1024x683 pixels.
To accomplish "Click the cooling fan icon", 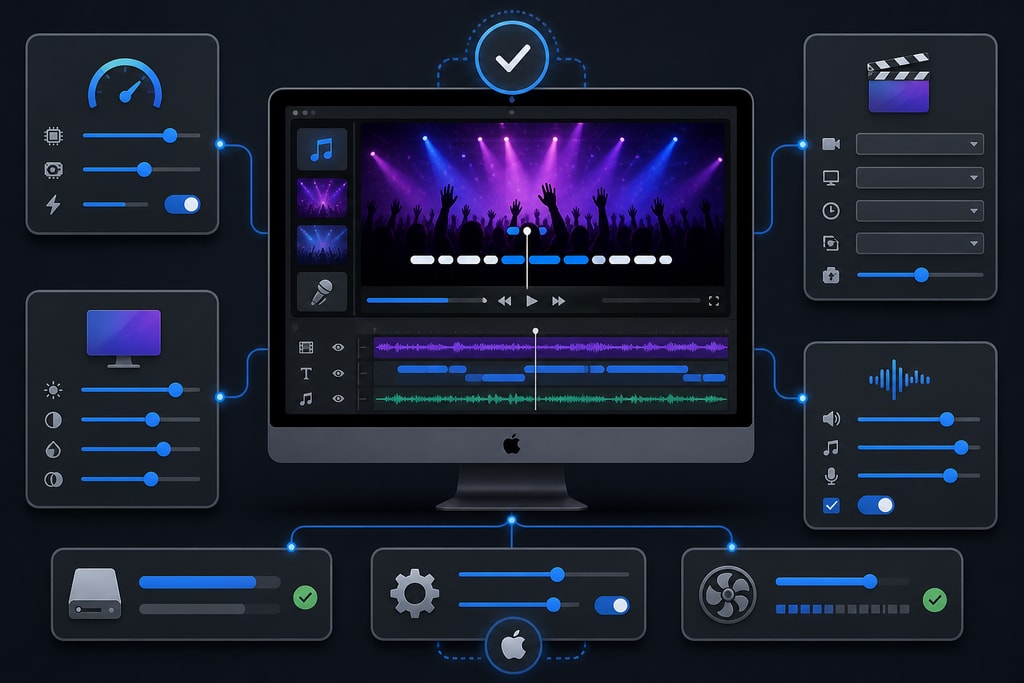I will point(728,595).
